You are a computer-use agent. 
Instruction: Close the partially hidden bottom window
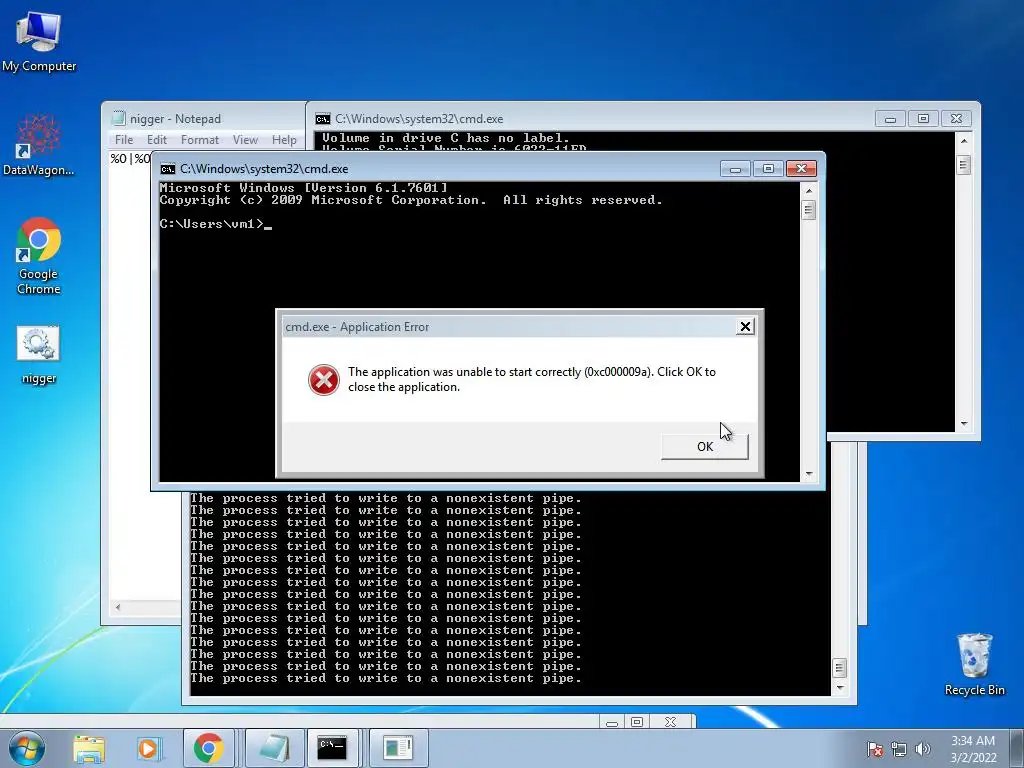[x=671, y=722]
